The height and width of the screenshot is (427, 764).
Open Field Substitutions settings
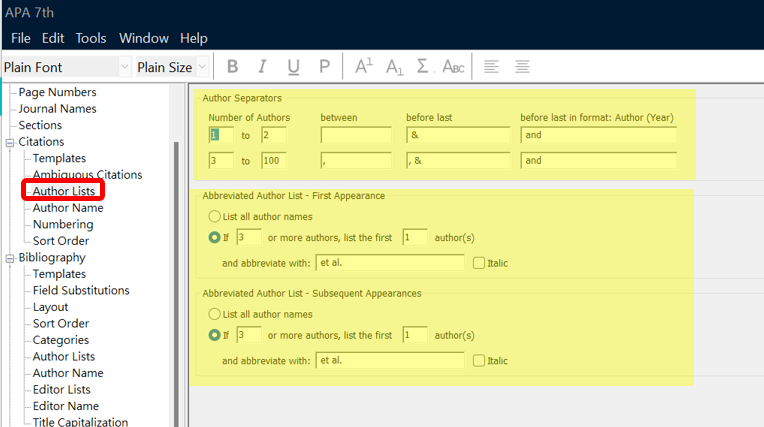(x=81, y=291)
